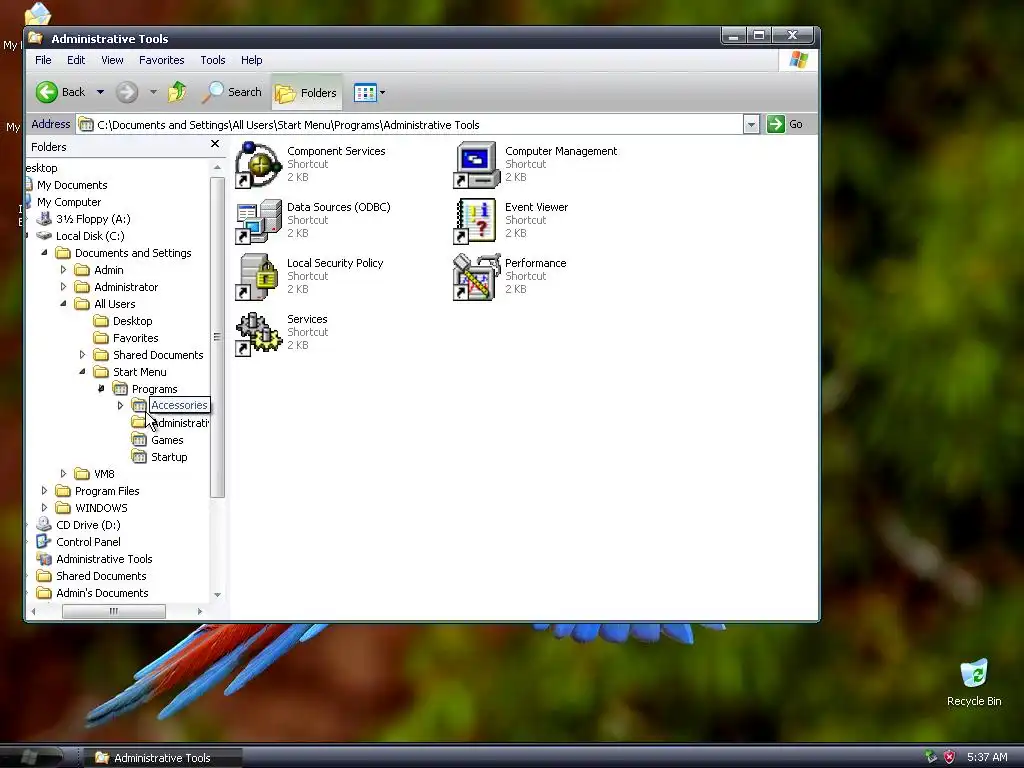
Task: Open the Views dropdown button
Action: pos(369,93)
